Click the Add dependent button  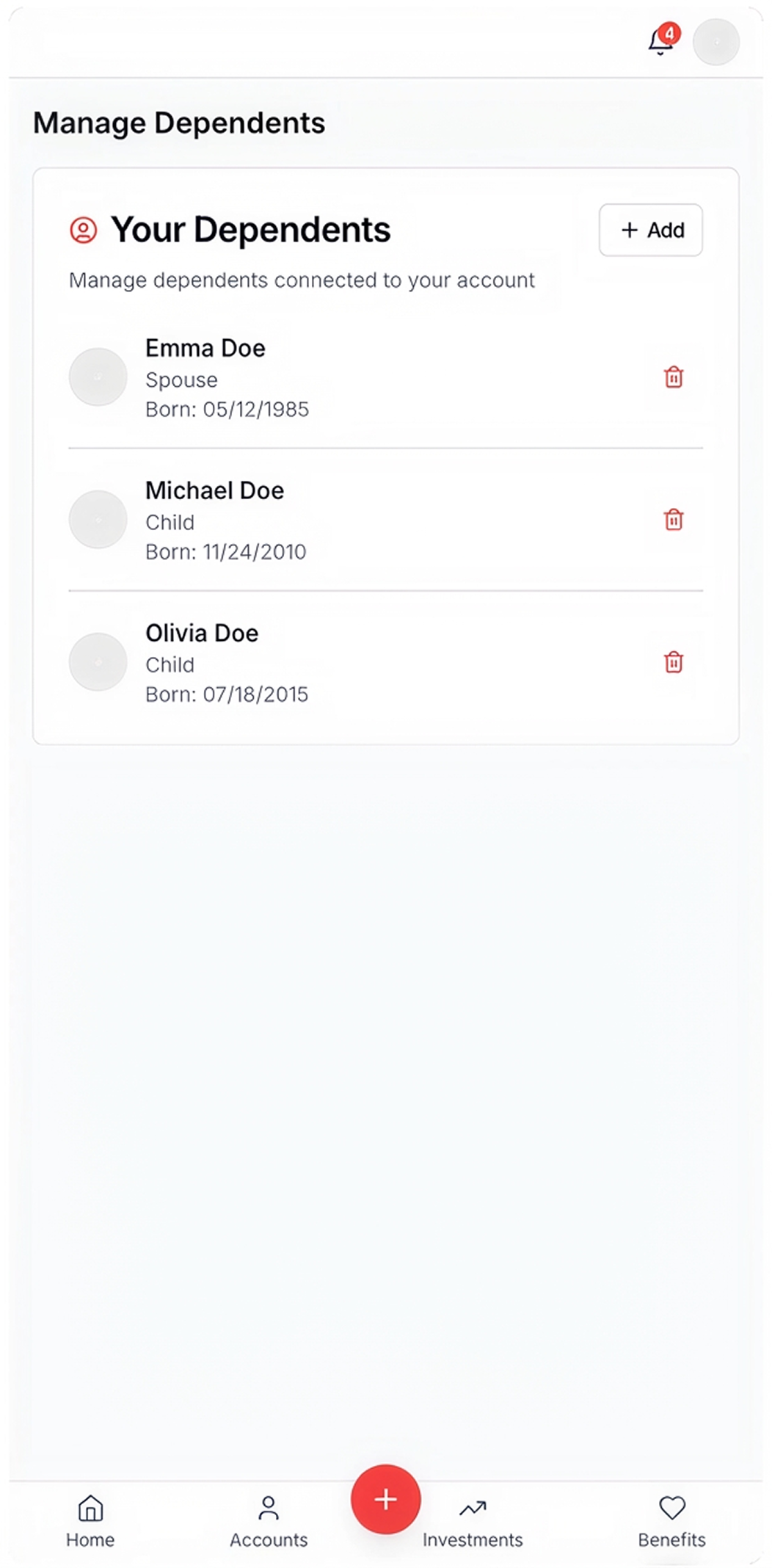pyautogui.click(x=650, y=231)
